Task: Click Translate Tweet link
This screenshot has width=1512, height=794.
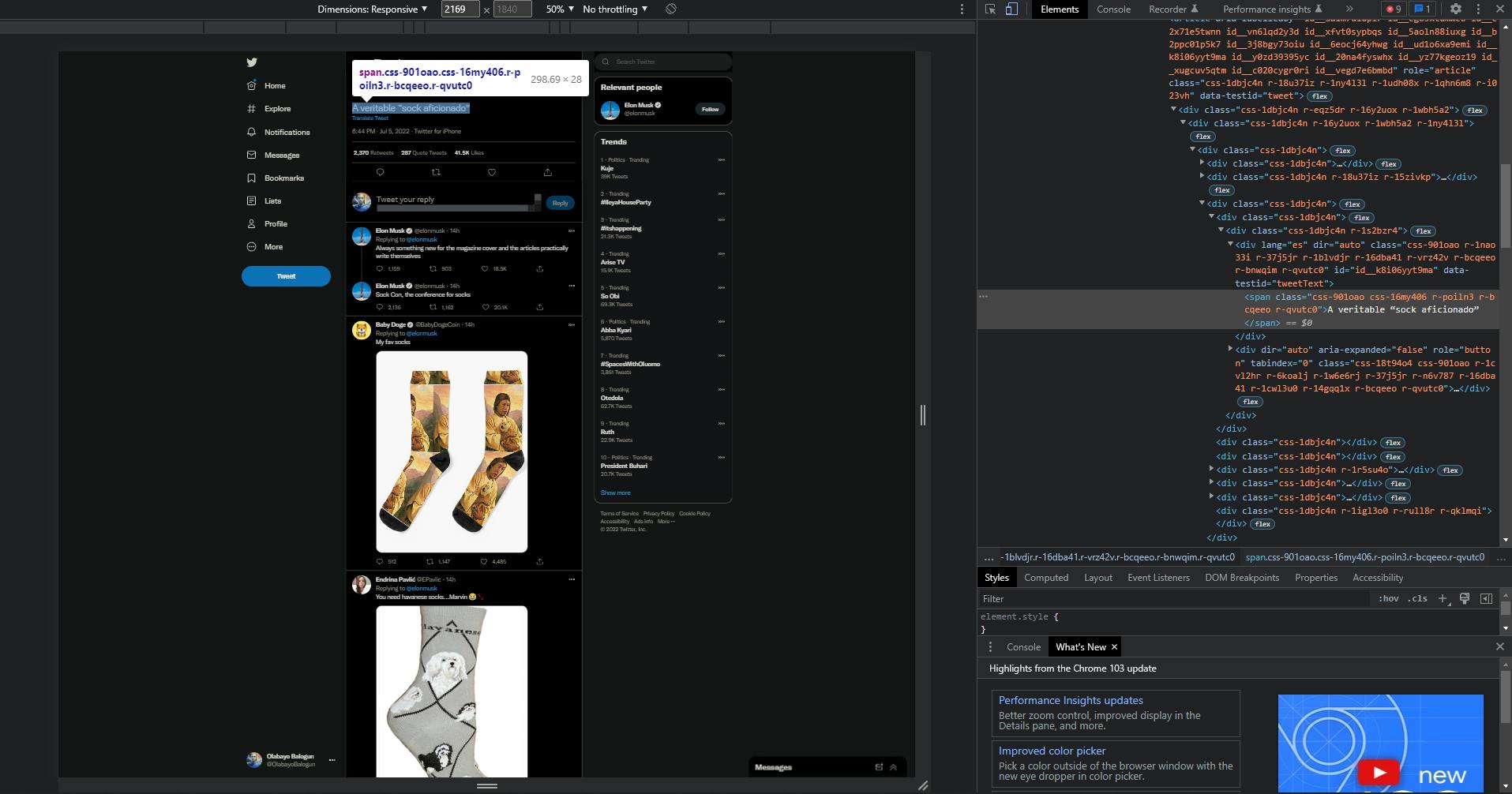Action: [370, 118]
